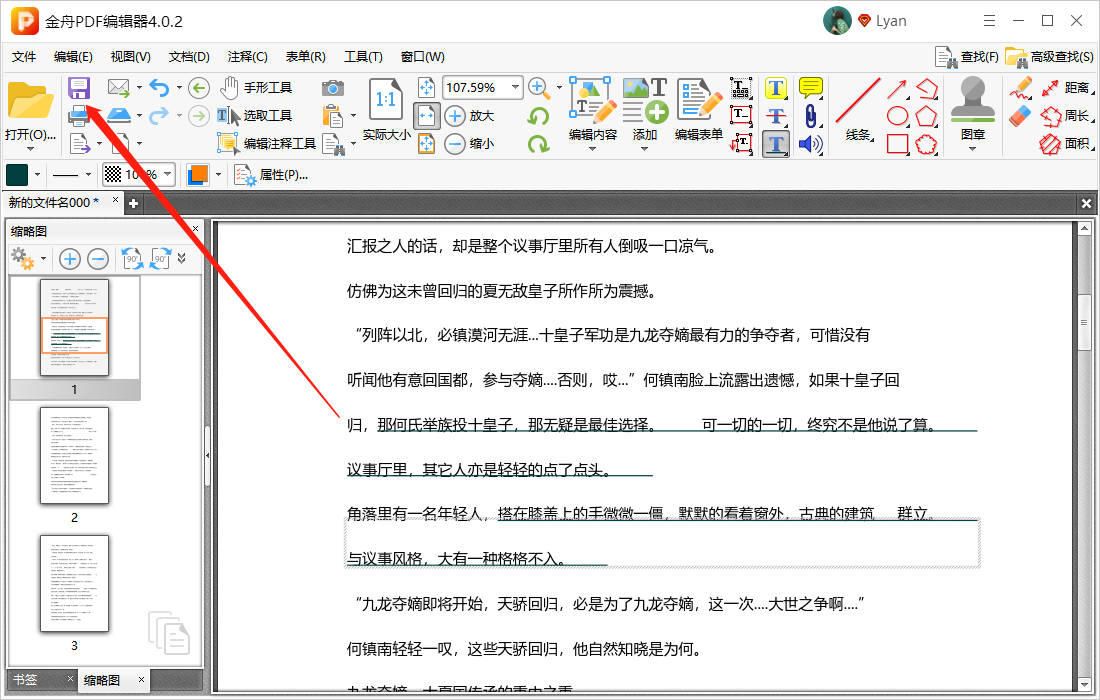Open the dark stroke color dropdown arrow
Screen dimensions: 1100x700
pos(37,175)
